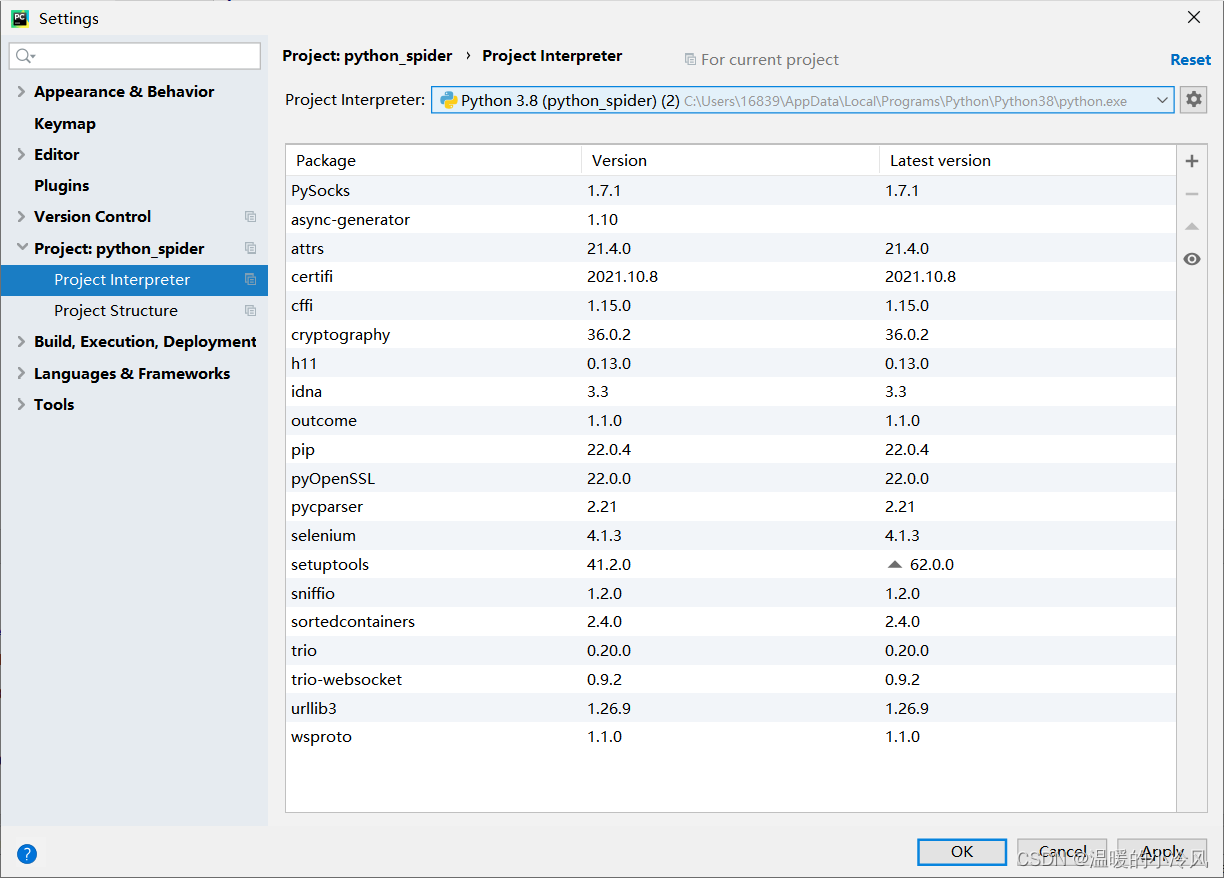Click the gear icon beside the interpreter dropdown

click(1193, 100)
